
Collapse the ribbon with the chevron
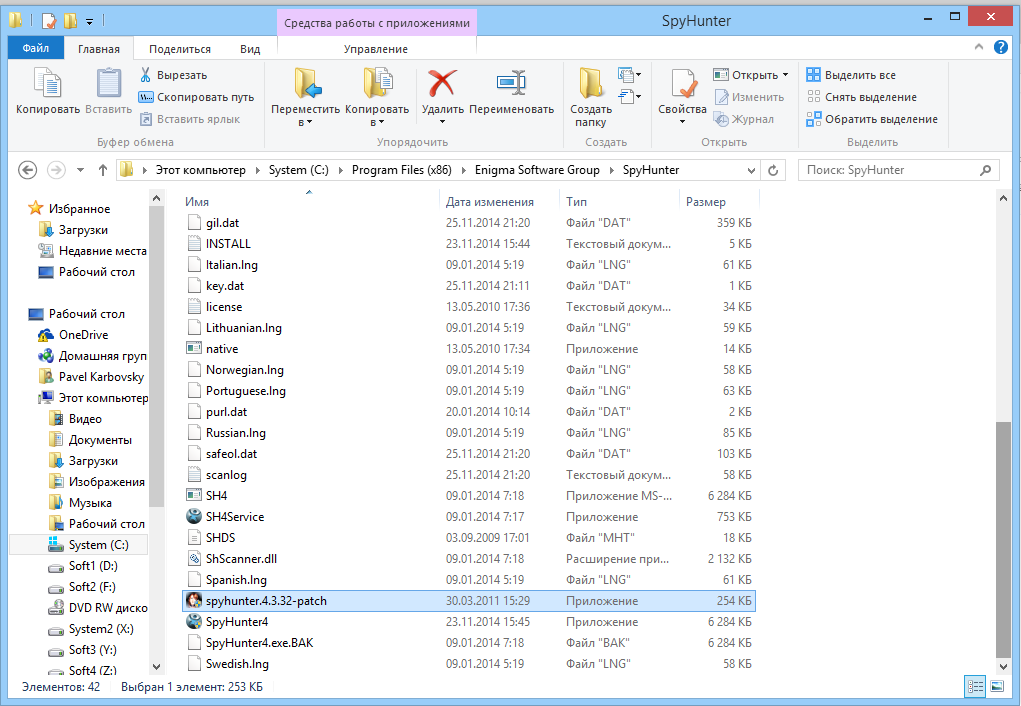[979, 47]
